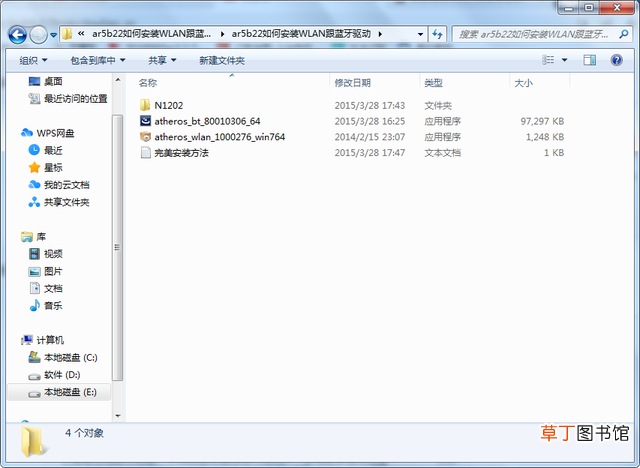Open the 包含到库中 menu

pyautogui.click(x=98, y=60)
